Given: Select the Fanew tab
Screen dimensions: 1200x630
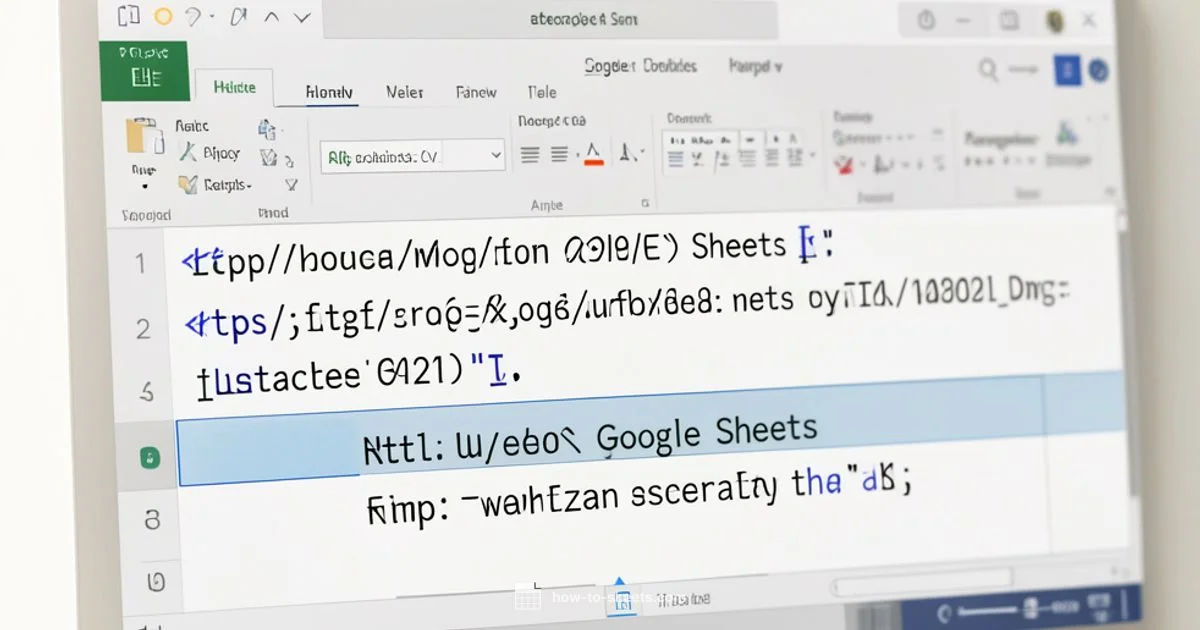Looking at the screenshot, I should pyautogui.click(x=476, y=92).
